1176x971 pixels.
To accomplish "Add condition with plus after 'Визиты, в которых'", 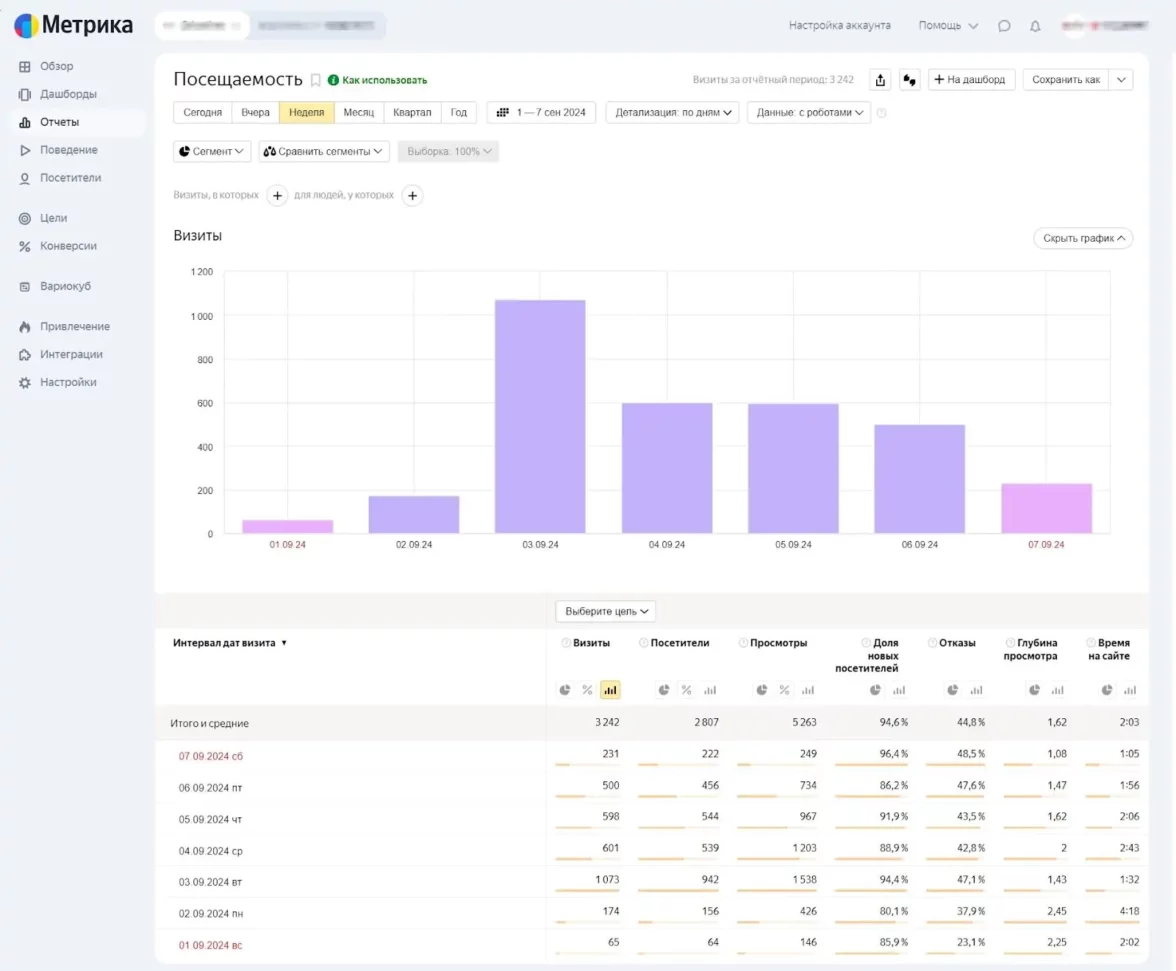I will [x=278, y=196].
